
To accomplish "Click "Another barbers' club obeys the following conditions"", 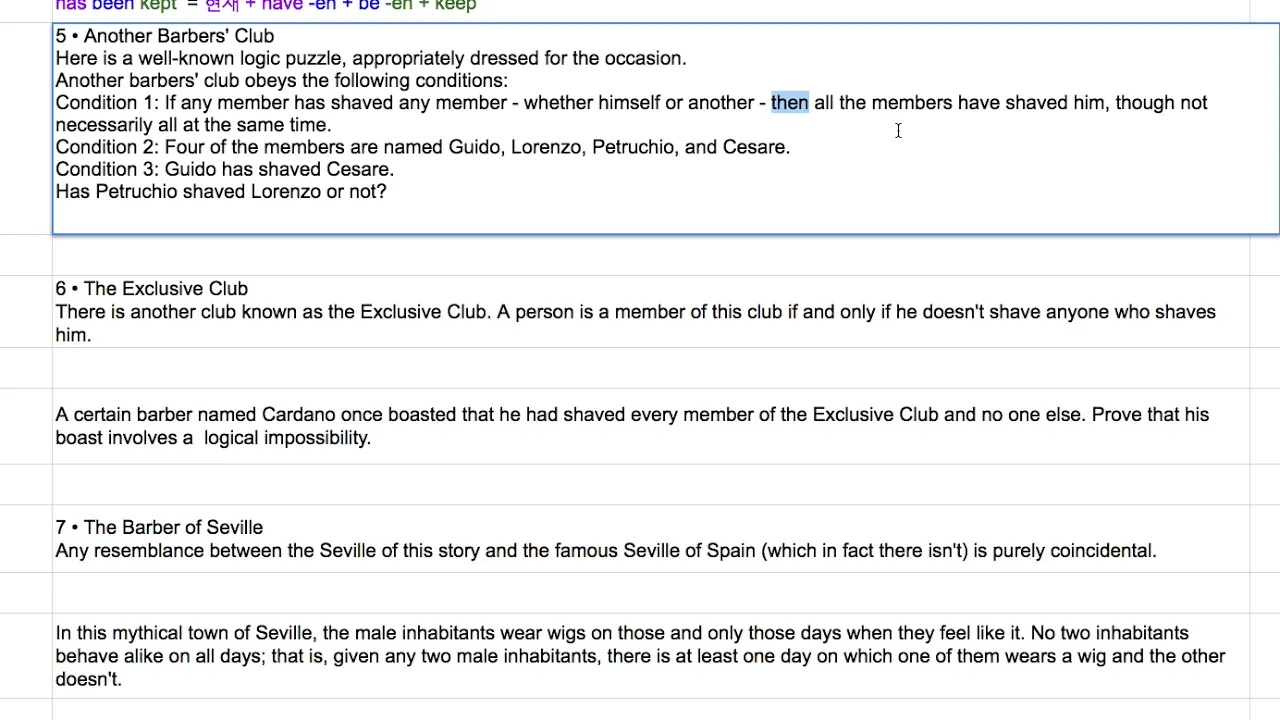I will [282, 80].
